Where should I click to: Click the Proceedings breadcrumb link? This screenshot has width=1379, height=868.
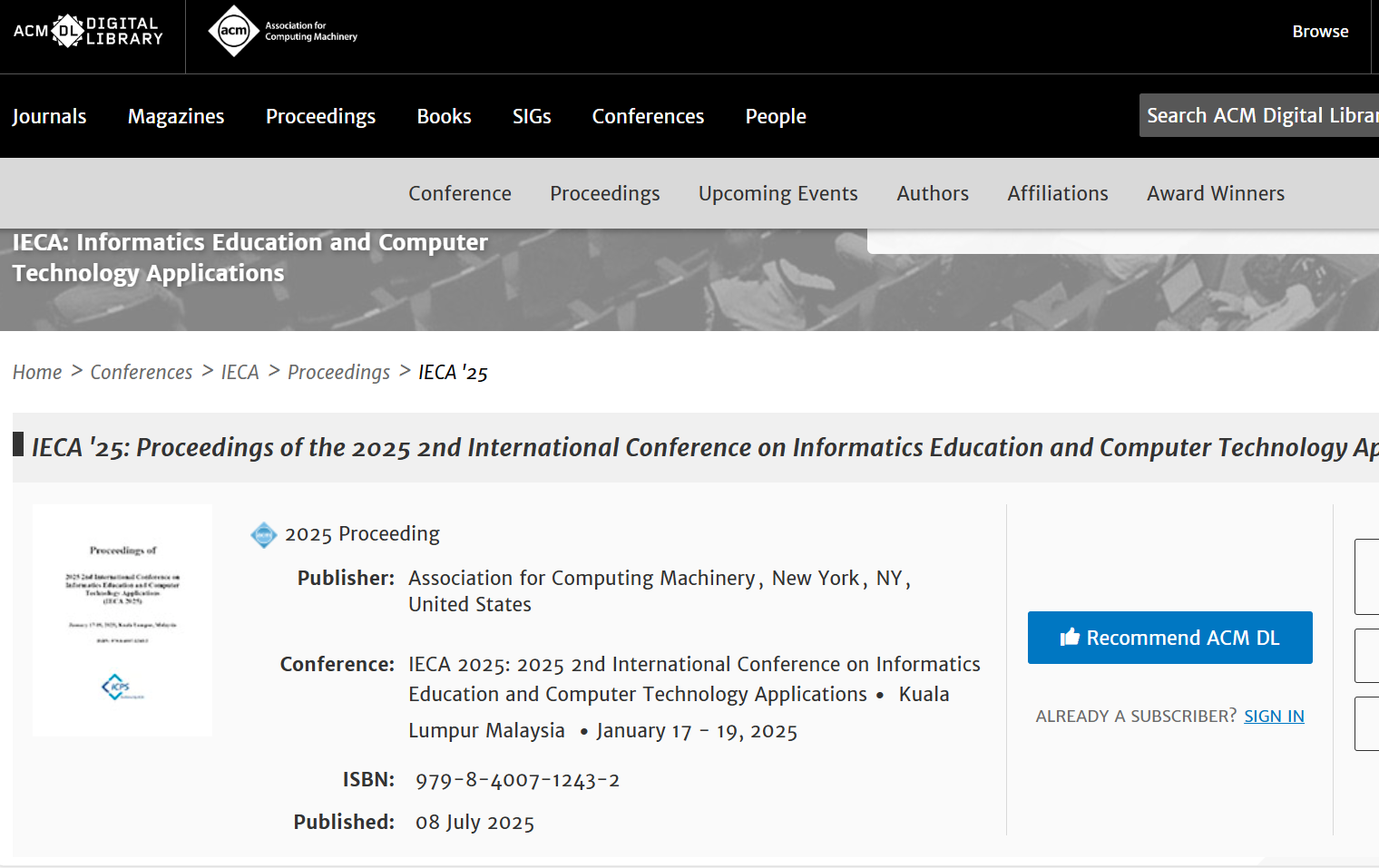click(338, 372)
